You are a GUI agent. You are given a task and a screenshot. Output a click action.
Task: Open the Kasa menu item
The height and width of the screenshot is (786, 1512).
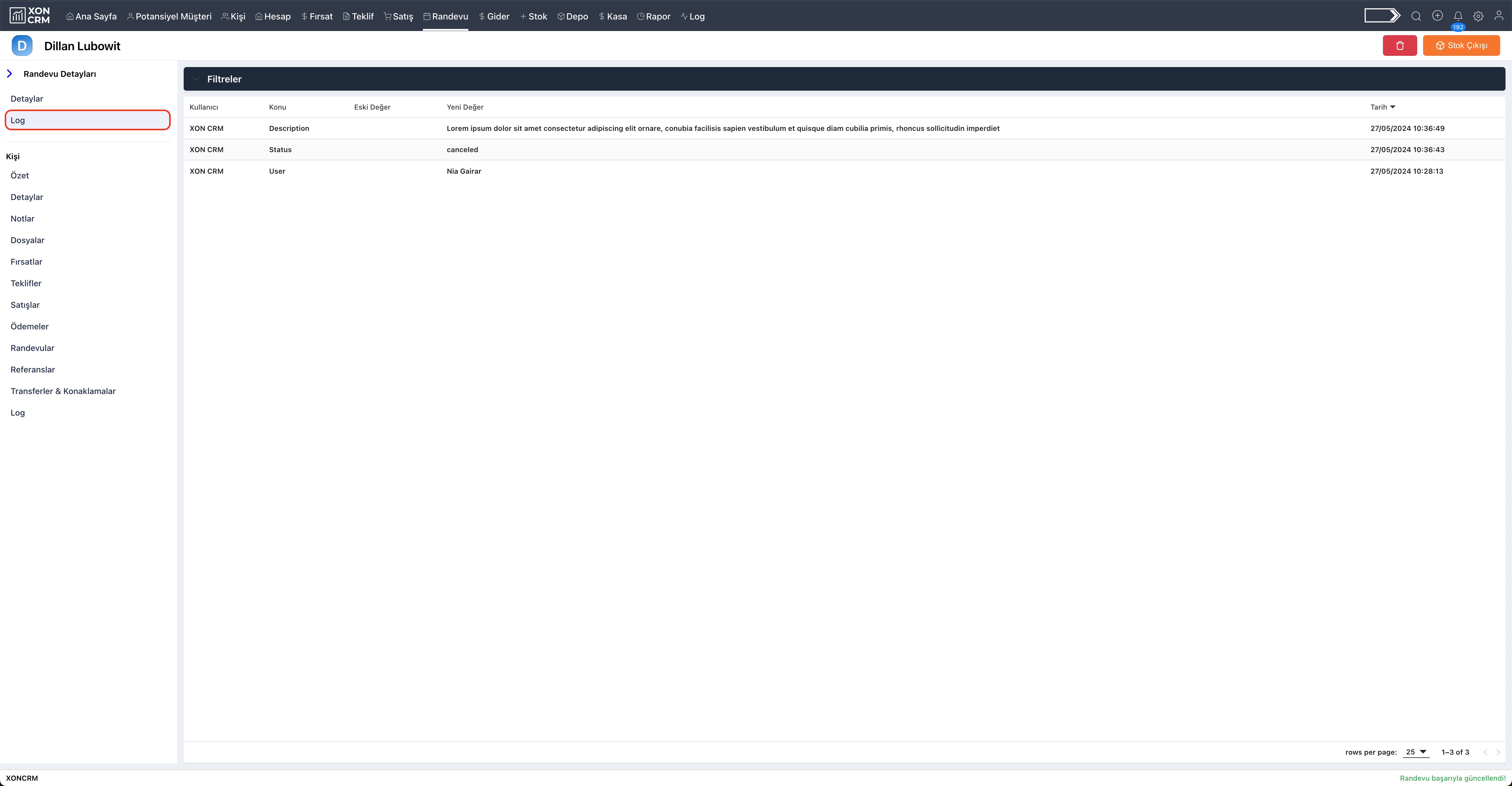613,17
